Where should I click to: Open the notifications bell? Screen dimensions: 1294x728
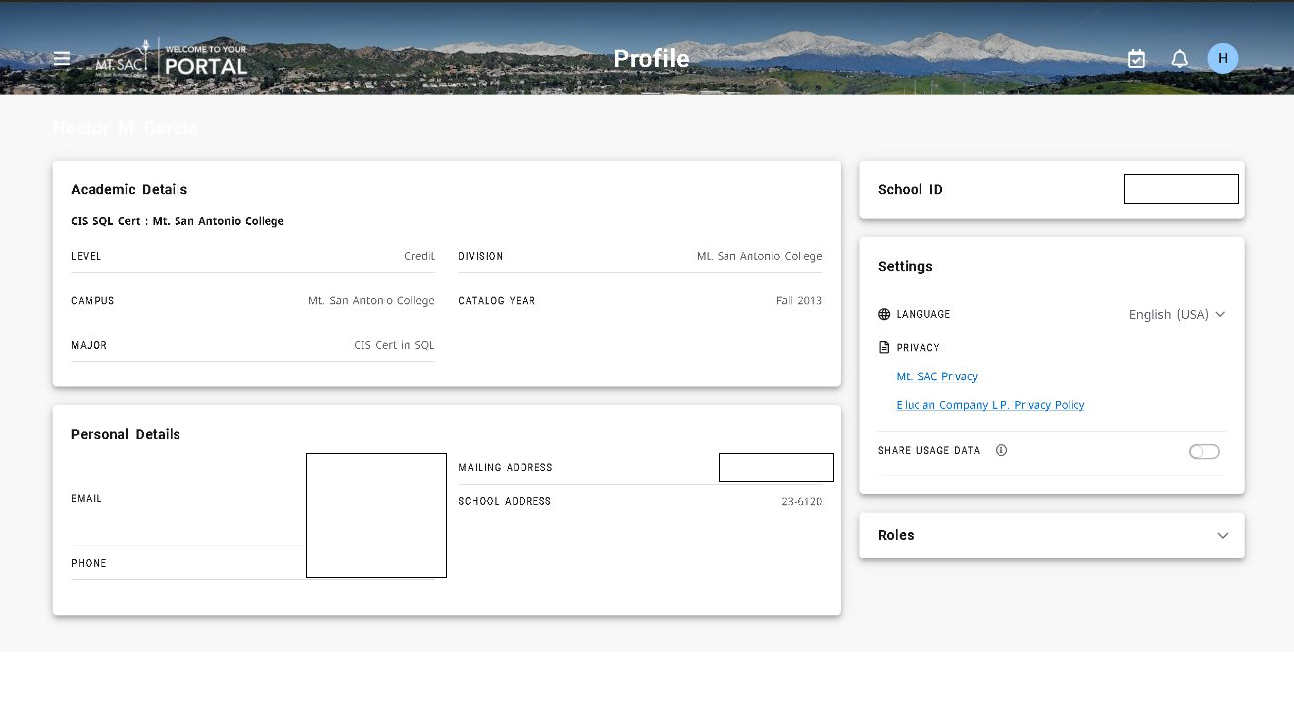click(x=1180, y=59)
